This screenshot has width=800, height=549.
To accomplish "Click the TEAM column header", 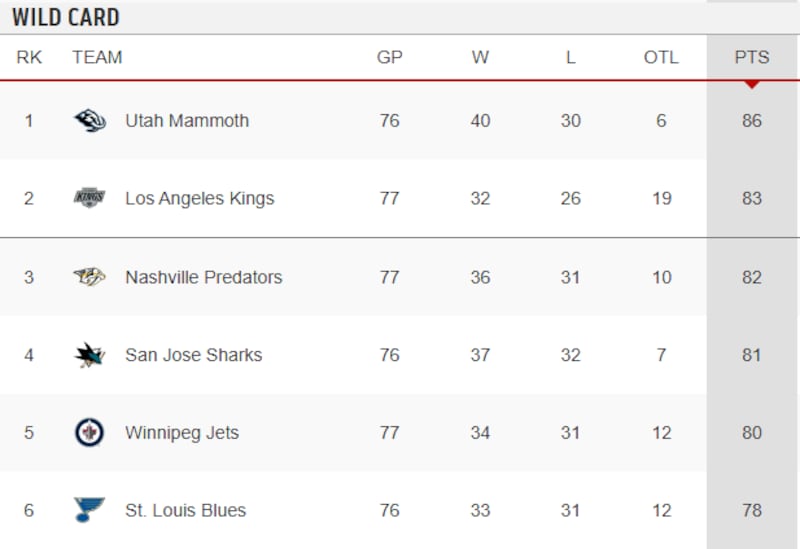I will point(97,58).
